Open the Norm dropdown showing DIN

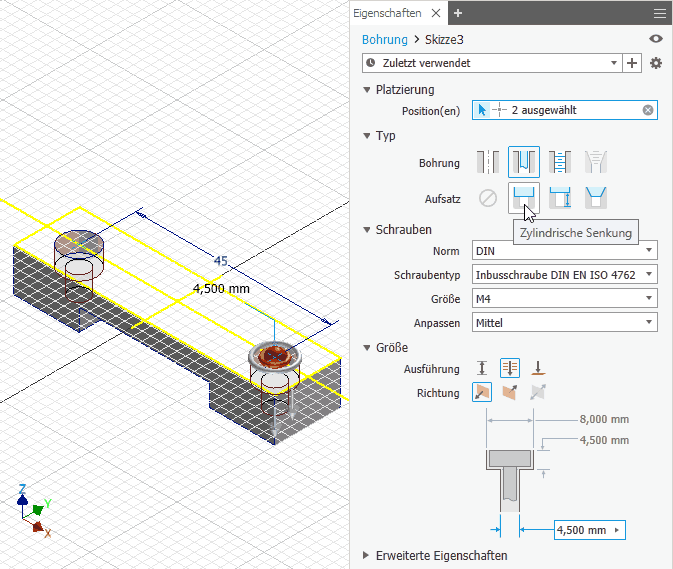point(564,250)
